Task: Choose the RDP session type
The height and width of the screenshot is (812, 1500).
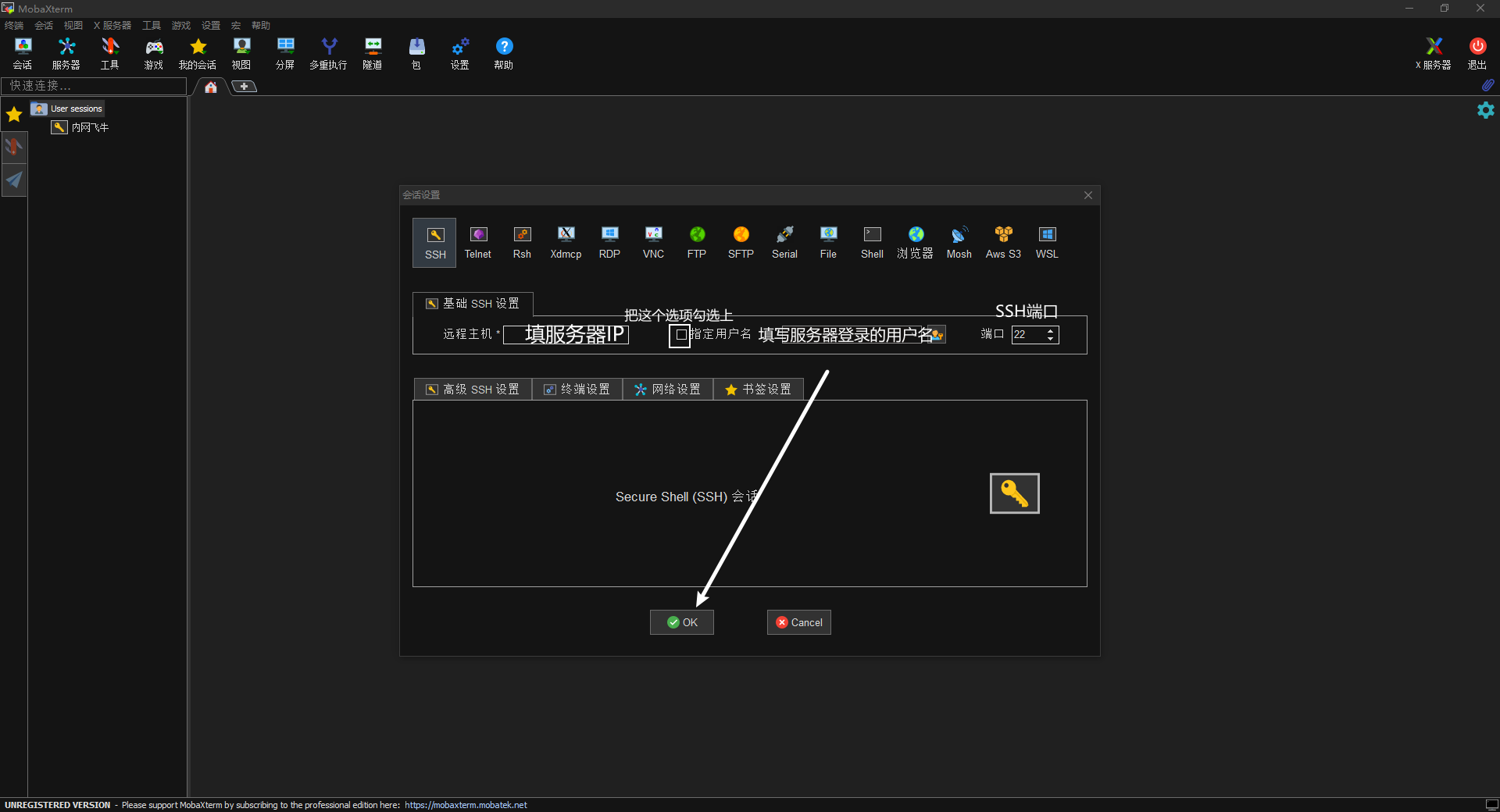Action: pos(609,243)
